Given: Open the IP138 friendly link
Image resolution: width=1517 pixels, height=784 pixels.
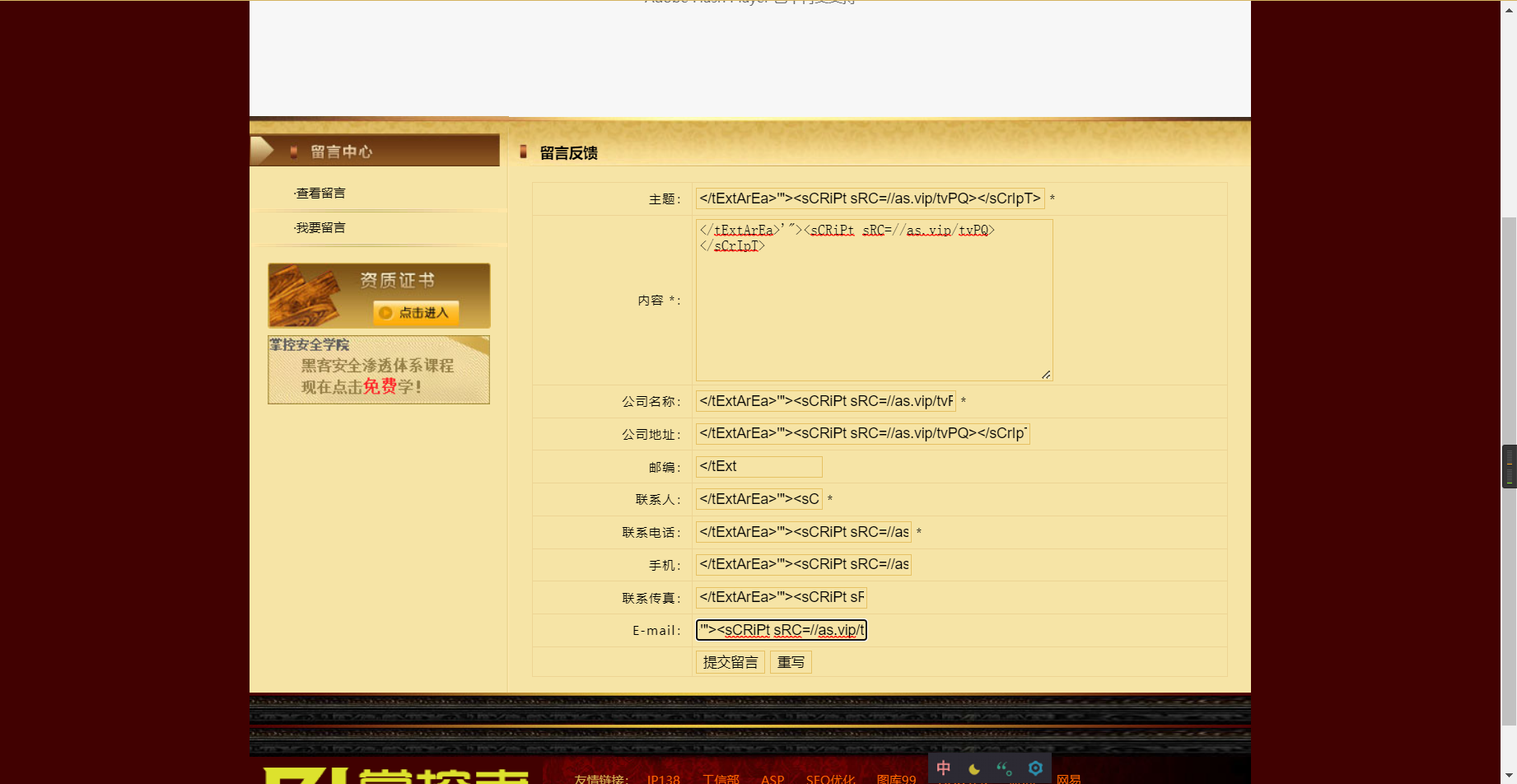Looking at the screenshot, I should [662, 778].
